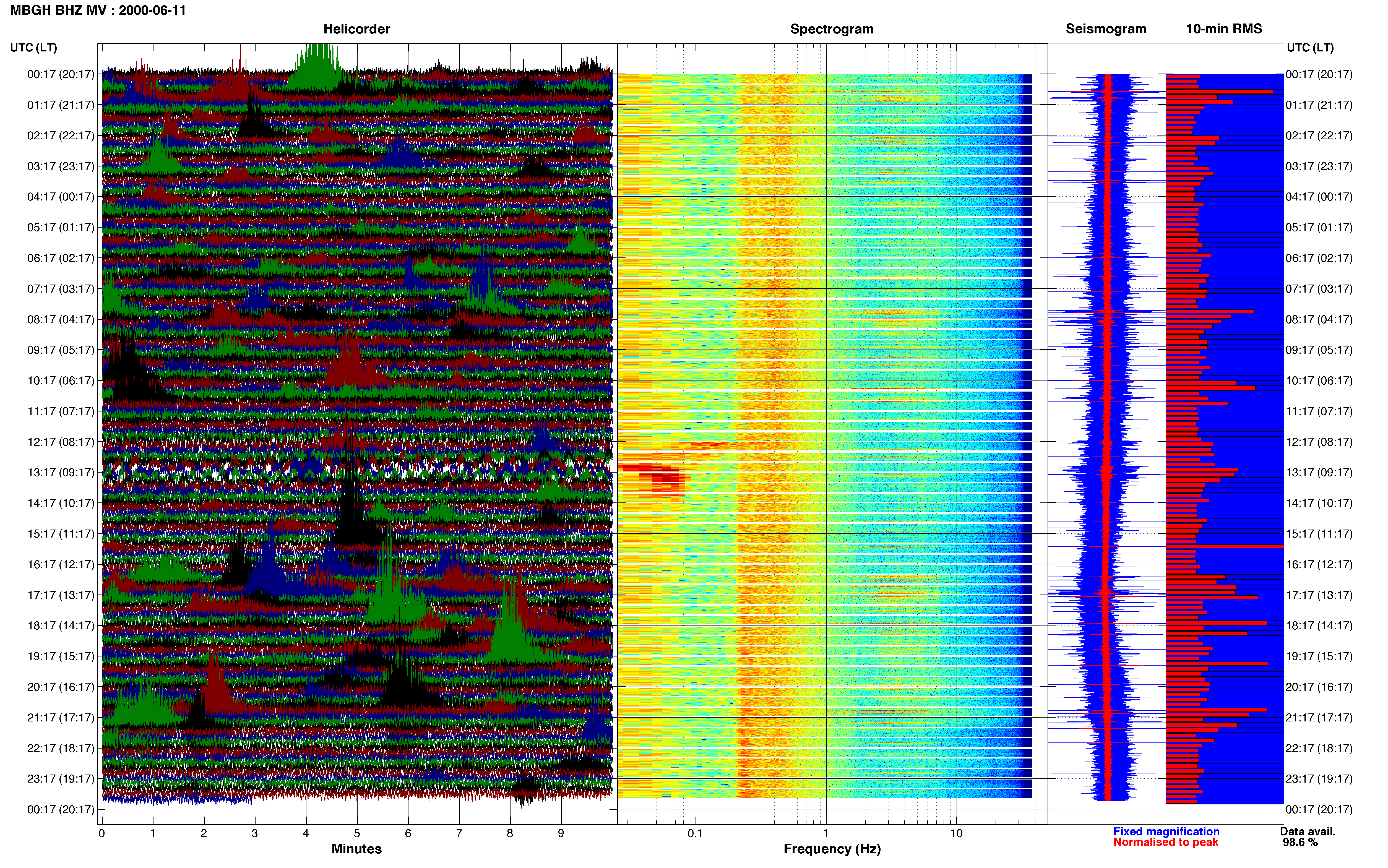Click the "15:17 (11:17)" RMS-side time label
This screenshot has height=868, width=1388.
tap(1319, 534)
